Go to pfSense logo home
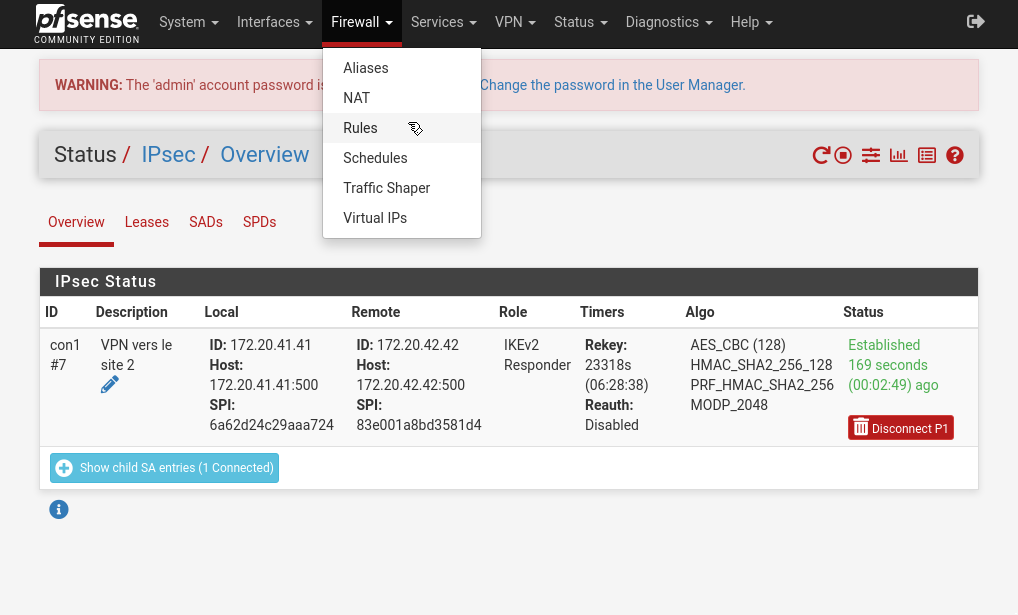The width and height of the screenshot is (1018, 615). point(87,24)
